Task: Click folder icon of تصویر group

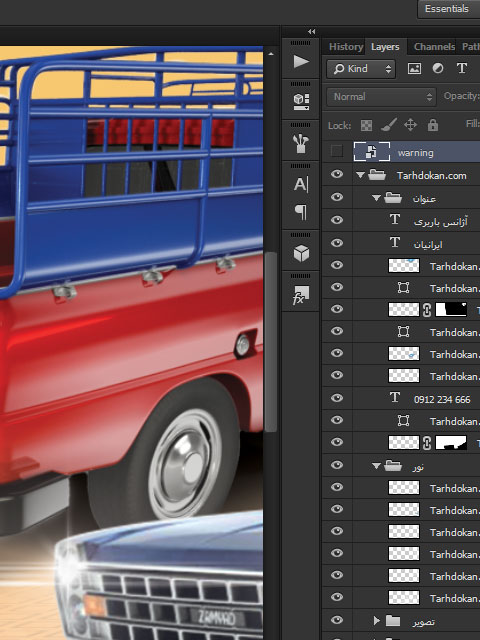Action: [393, 621]
